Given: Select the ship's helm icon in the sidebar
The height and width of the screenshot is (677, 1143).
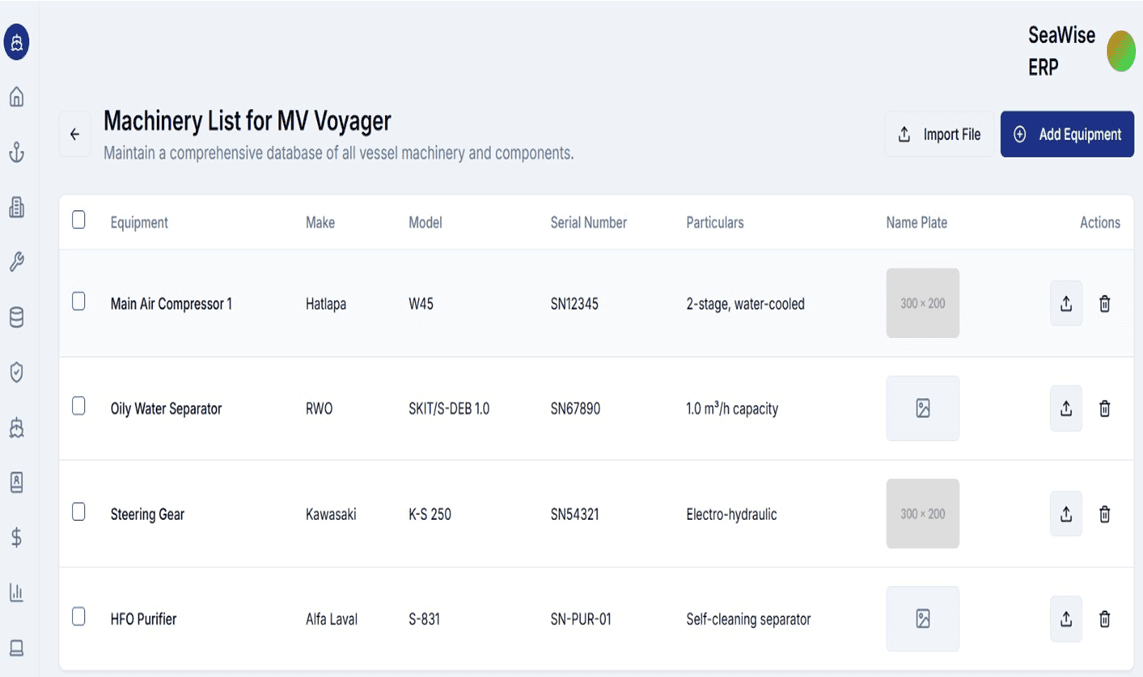Looking at the screenshot, I should tap(16, 42).
